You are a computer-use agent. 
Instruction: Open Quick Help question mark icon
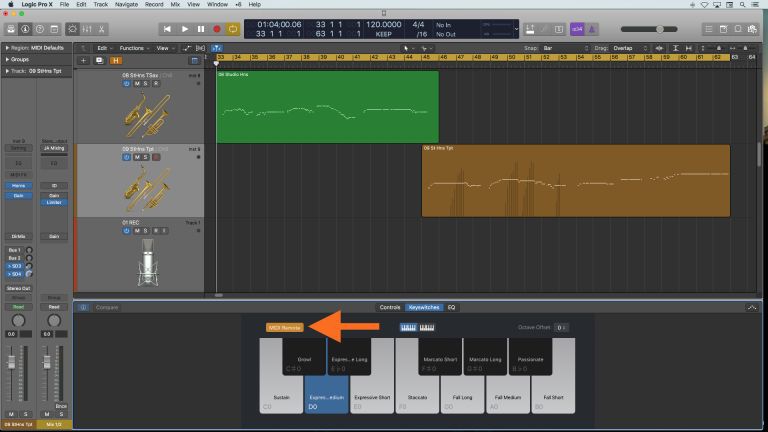(40, 29)
